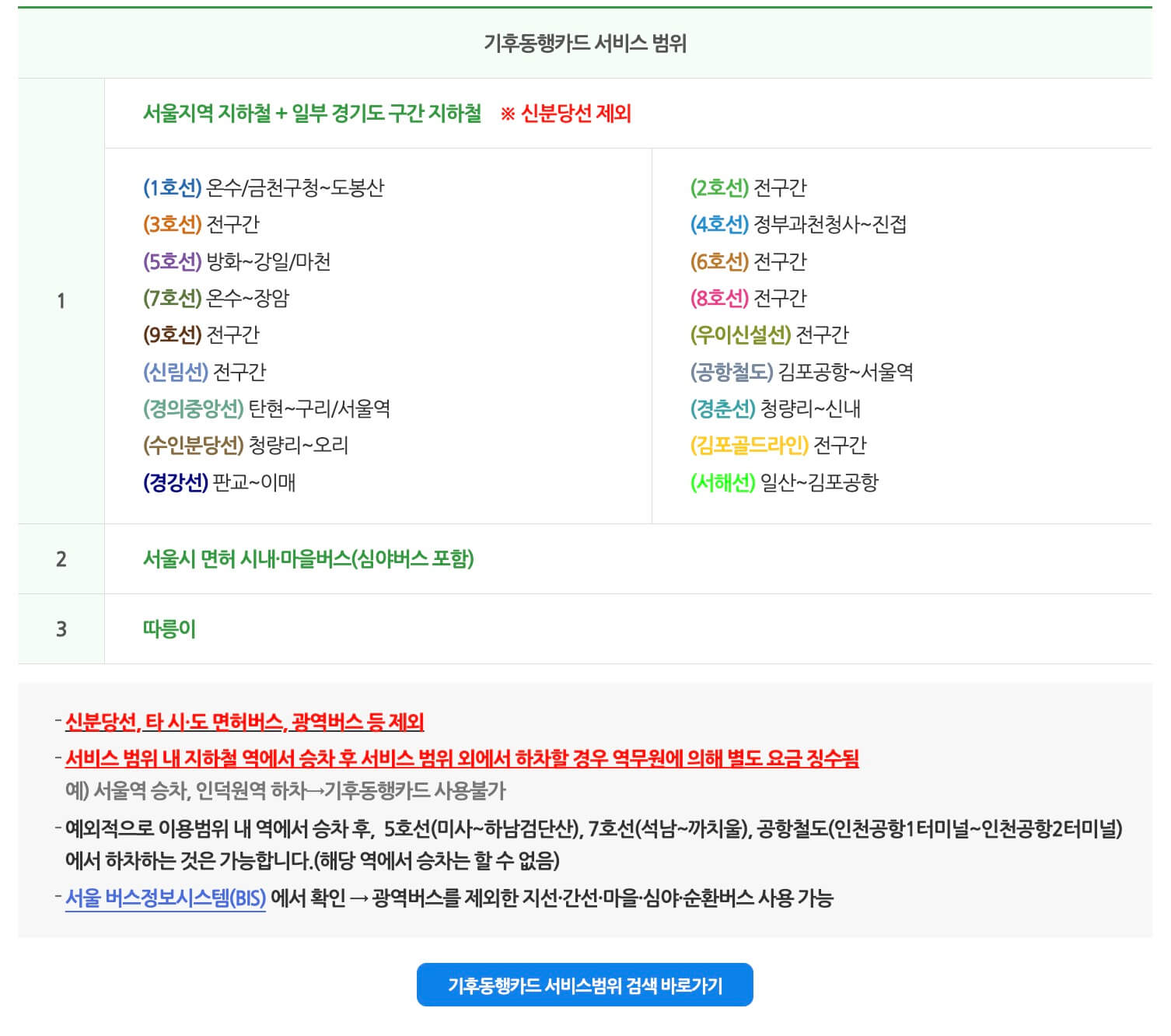Click the notice beginning 예외적으로 이용범위 내 역에서 승차 후
This screenshot has width=1171, height=1036.
point(594,829)
